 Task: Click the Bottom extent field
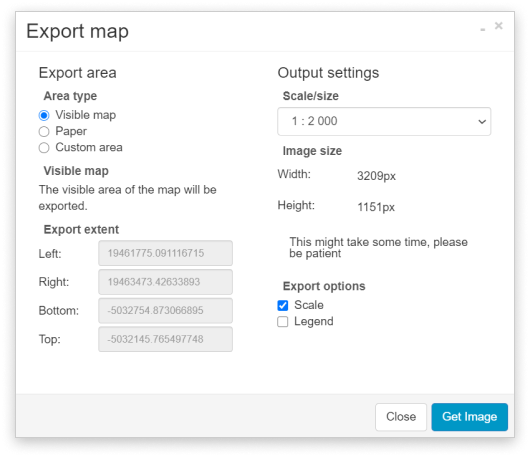tap(165, 311)
